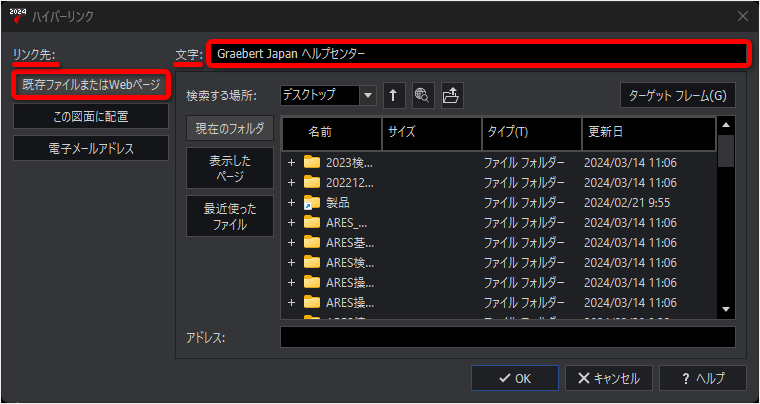The height and width of the screenshot is (404, 760).
Task: Select 電子メールアドレス link type
Action: pos(91,148)
